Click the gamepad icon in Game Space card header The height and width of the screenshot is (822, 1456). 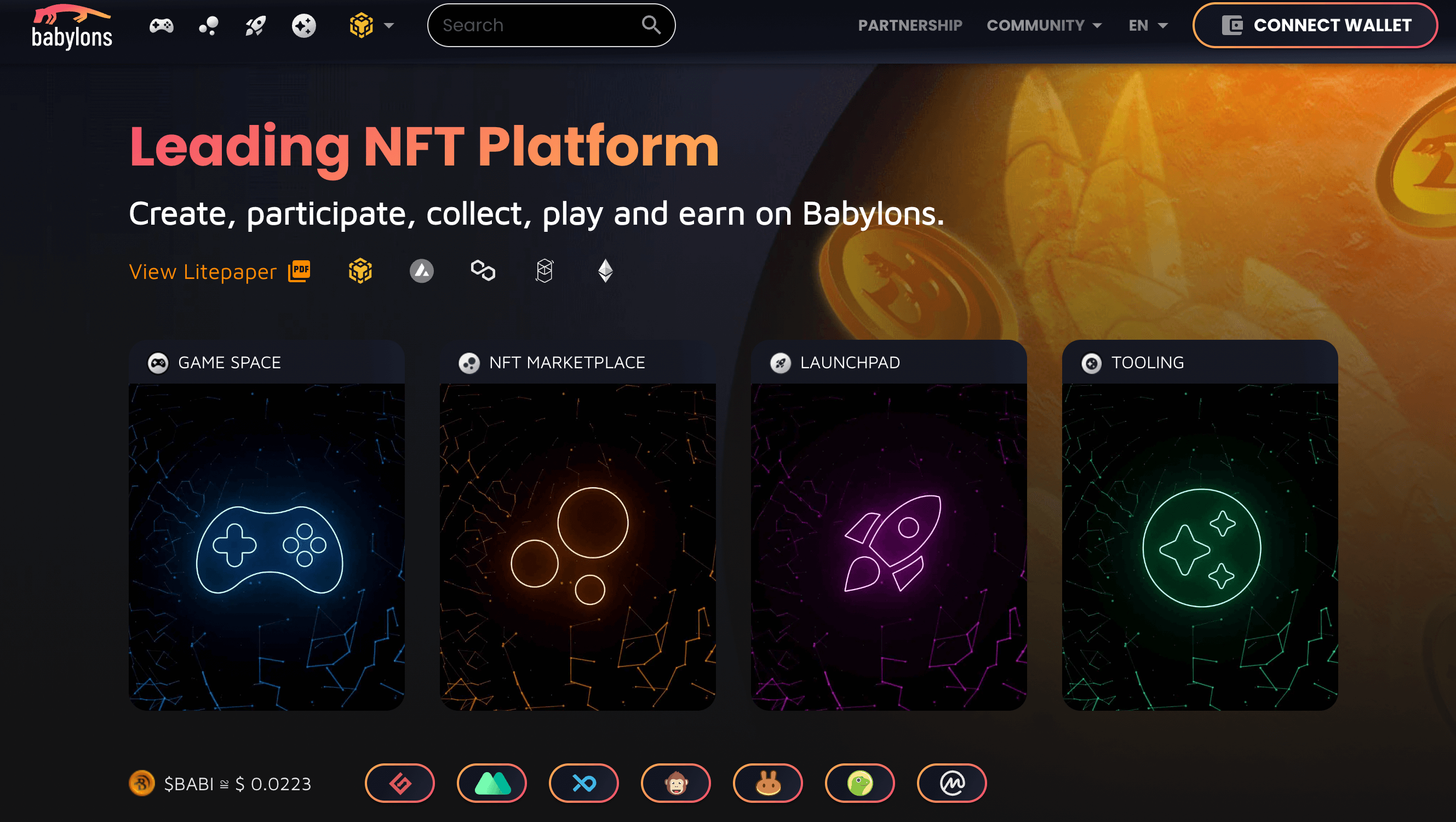(x=158, y=363)
